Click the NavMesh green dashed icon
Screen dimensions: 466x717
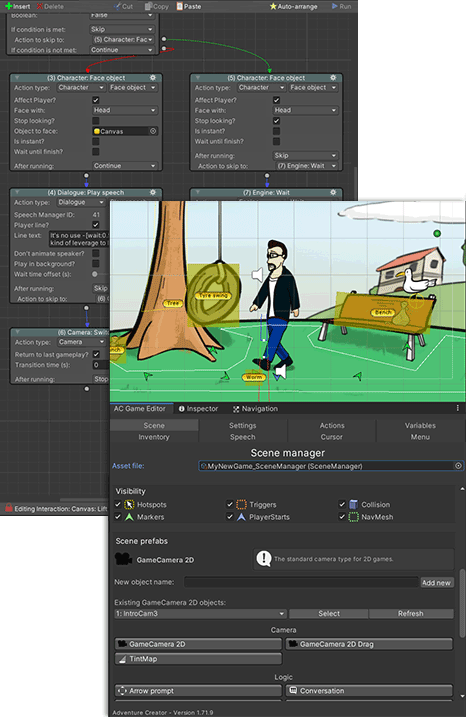tap(354, 517)
